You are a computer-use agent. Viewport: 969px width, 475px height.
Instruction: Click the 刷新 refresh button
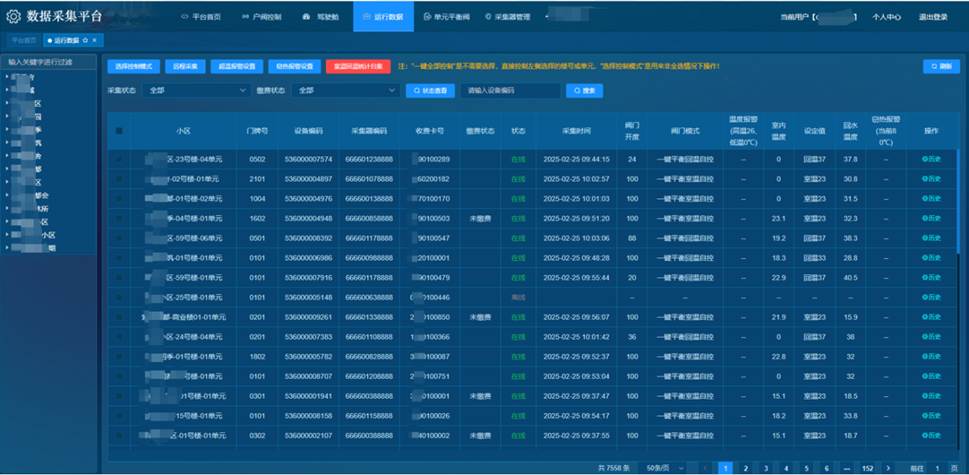pos(941,66)
